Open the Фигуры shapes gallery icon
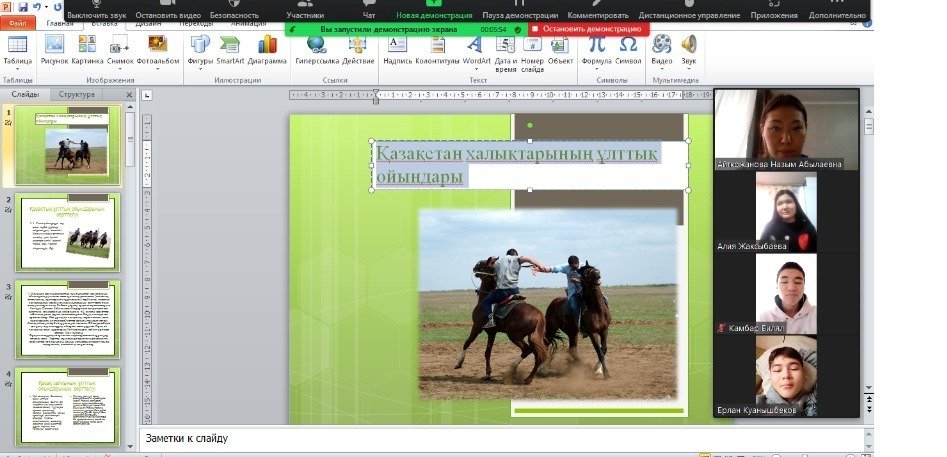The height and width of the screenshot is (457, 947). pos(200,44)
